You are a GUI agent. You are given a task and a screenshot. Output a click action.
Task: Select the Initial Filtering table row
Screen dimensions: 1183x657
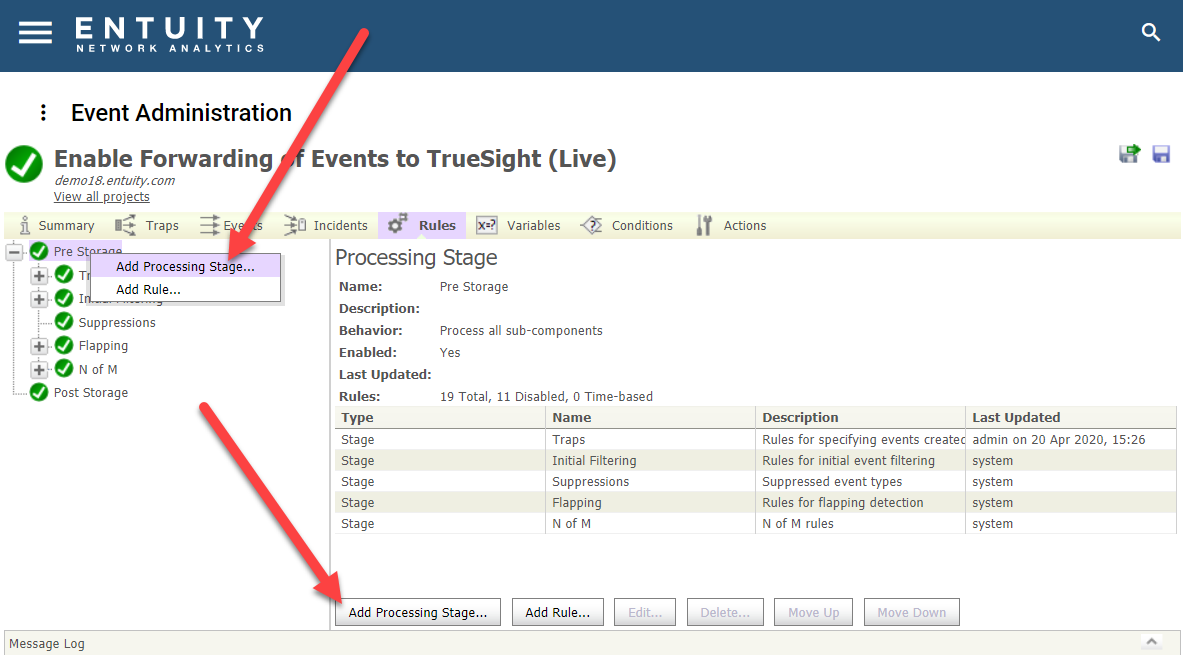click(755, 461)
